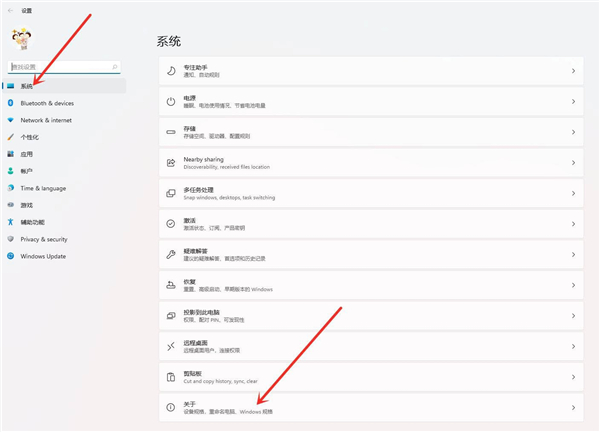The image size is (600, 432).
Task: Expand the 激活 row chevron
Action: point(573,223)
